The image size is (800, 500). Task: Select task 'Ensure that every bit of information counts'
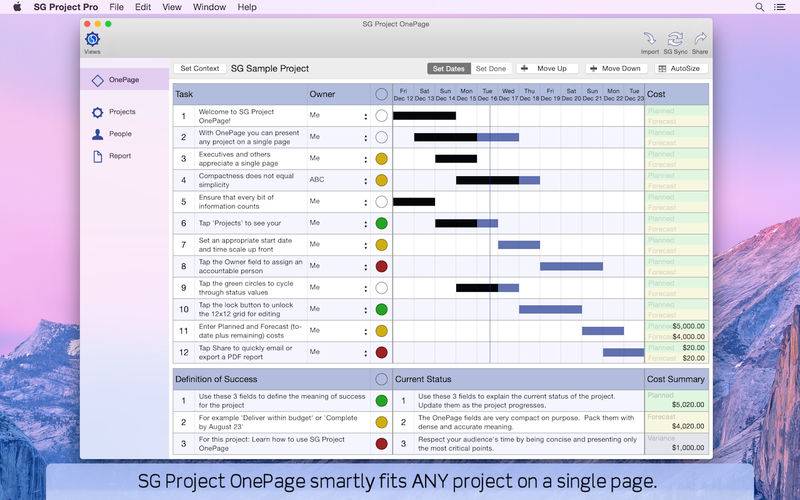[236, 202]
